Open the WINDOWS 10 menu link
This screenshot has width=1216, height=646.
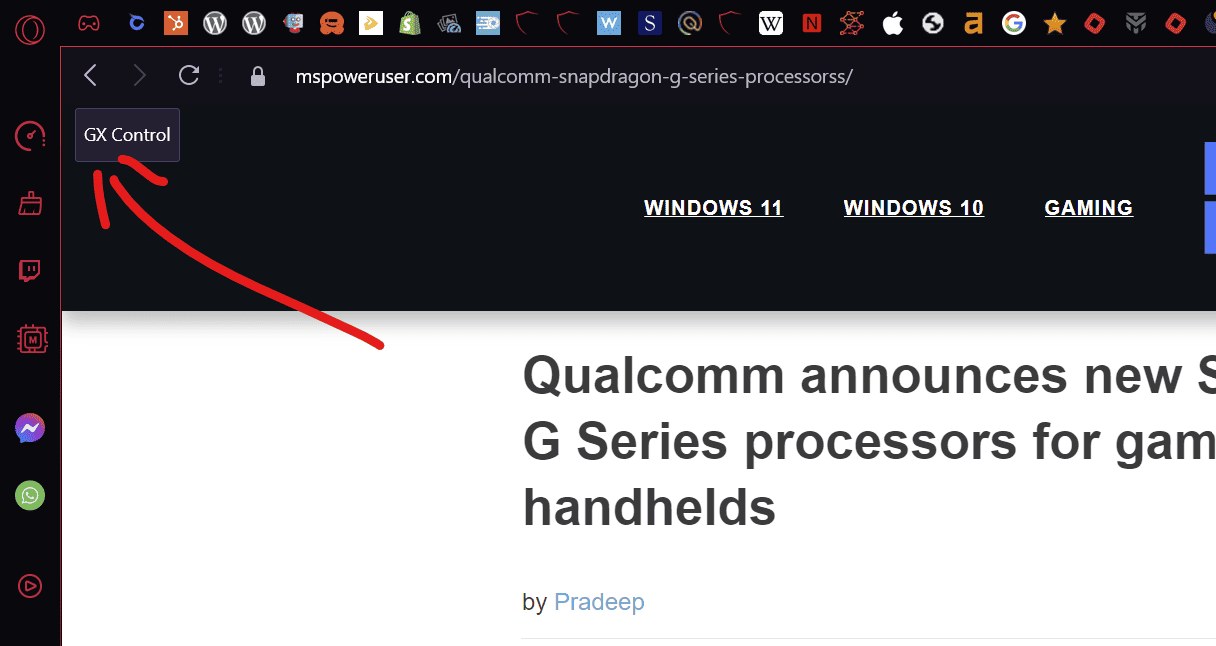pyautogui.click(x=914, y=208)
